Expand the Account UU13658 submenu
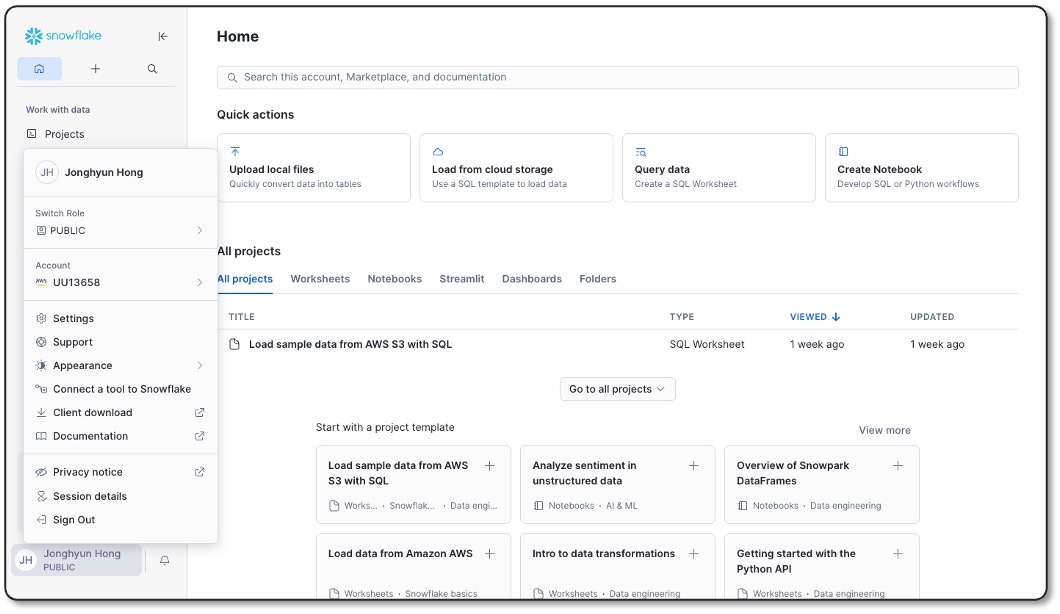 point(120,283)
